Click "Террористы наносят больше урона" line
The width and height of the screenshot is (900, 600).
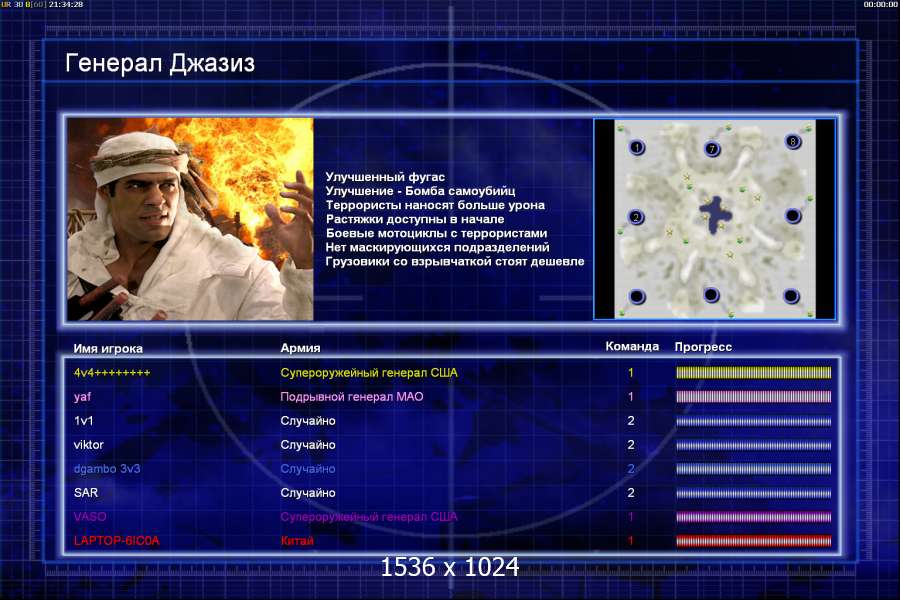(435, 205)
